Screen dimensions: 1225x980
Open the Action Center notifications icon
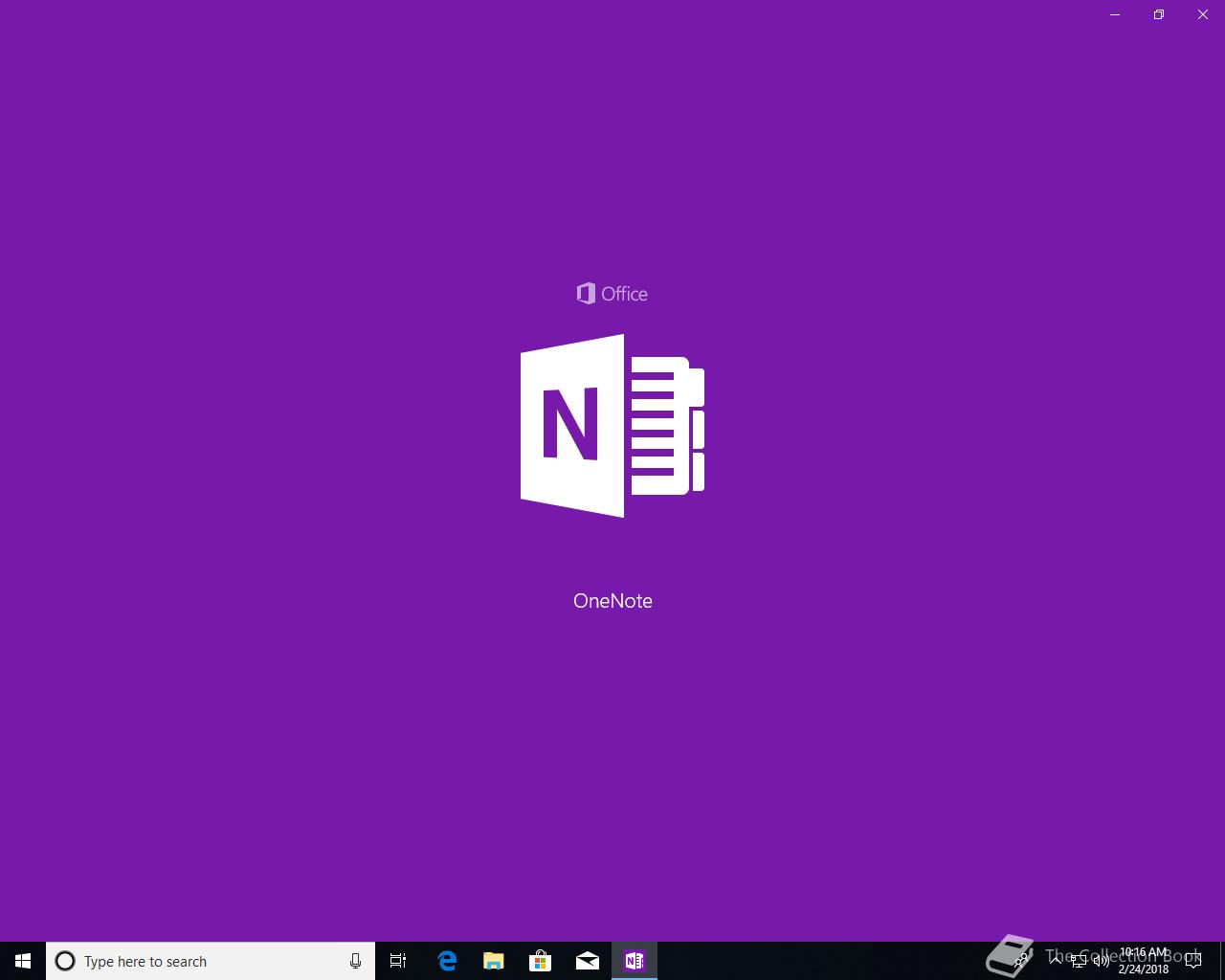tap(1193, 961)
